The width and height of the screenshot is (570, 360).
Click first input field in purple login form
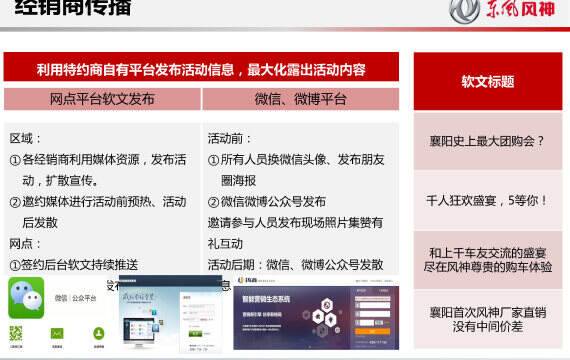(x=372, y=305)
